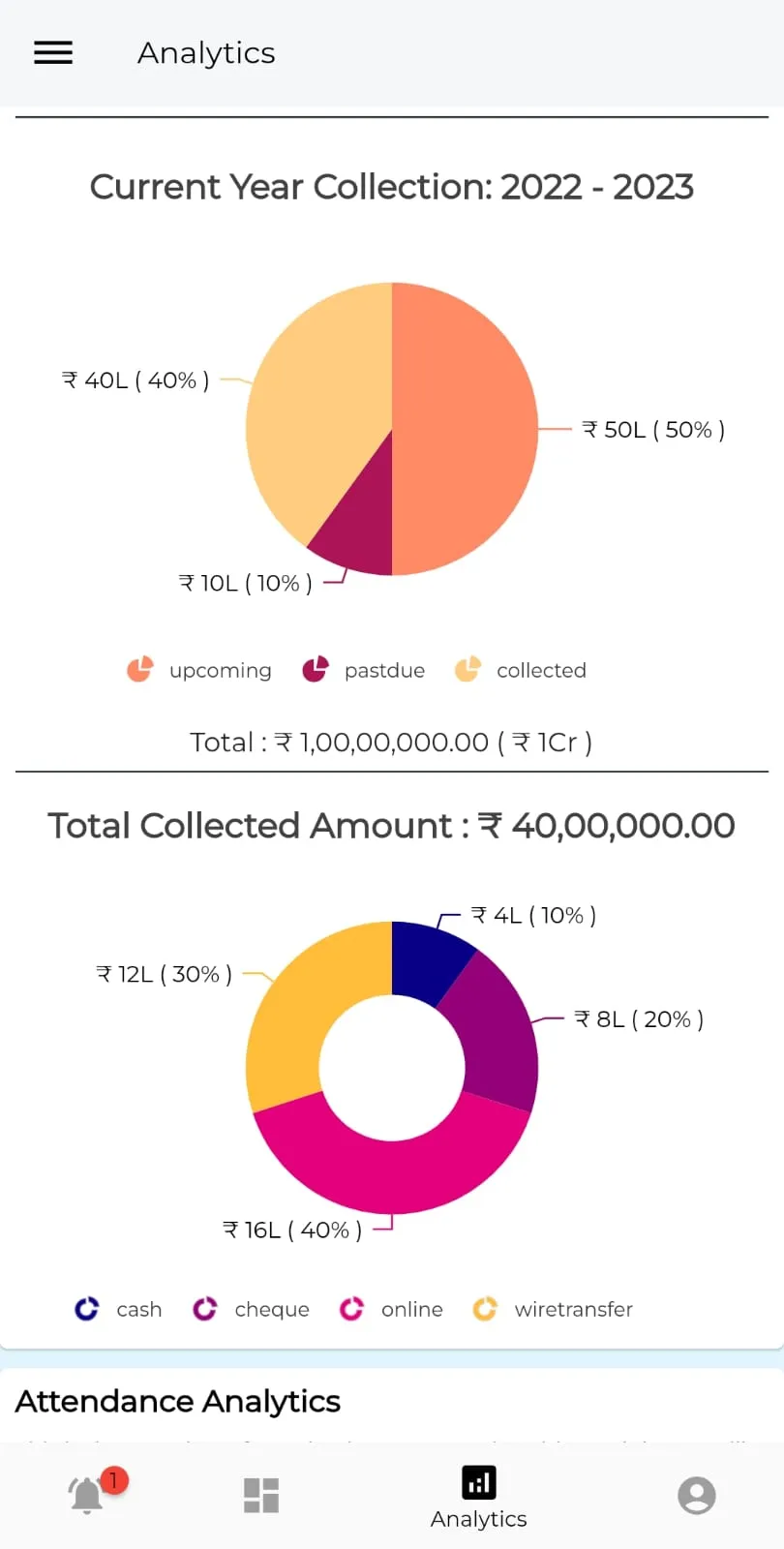Toggle the cash legend icon
This screenshot has width=784, height=1549.
point(87,1309)
